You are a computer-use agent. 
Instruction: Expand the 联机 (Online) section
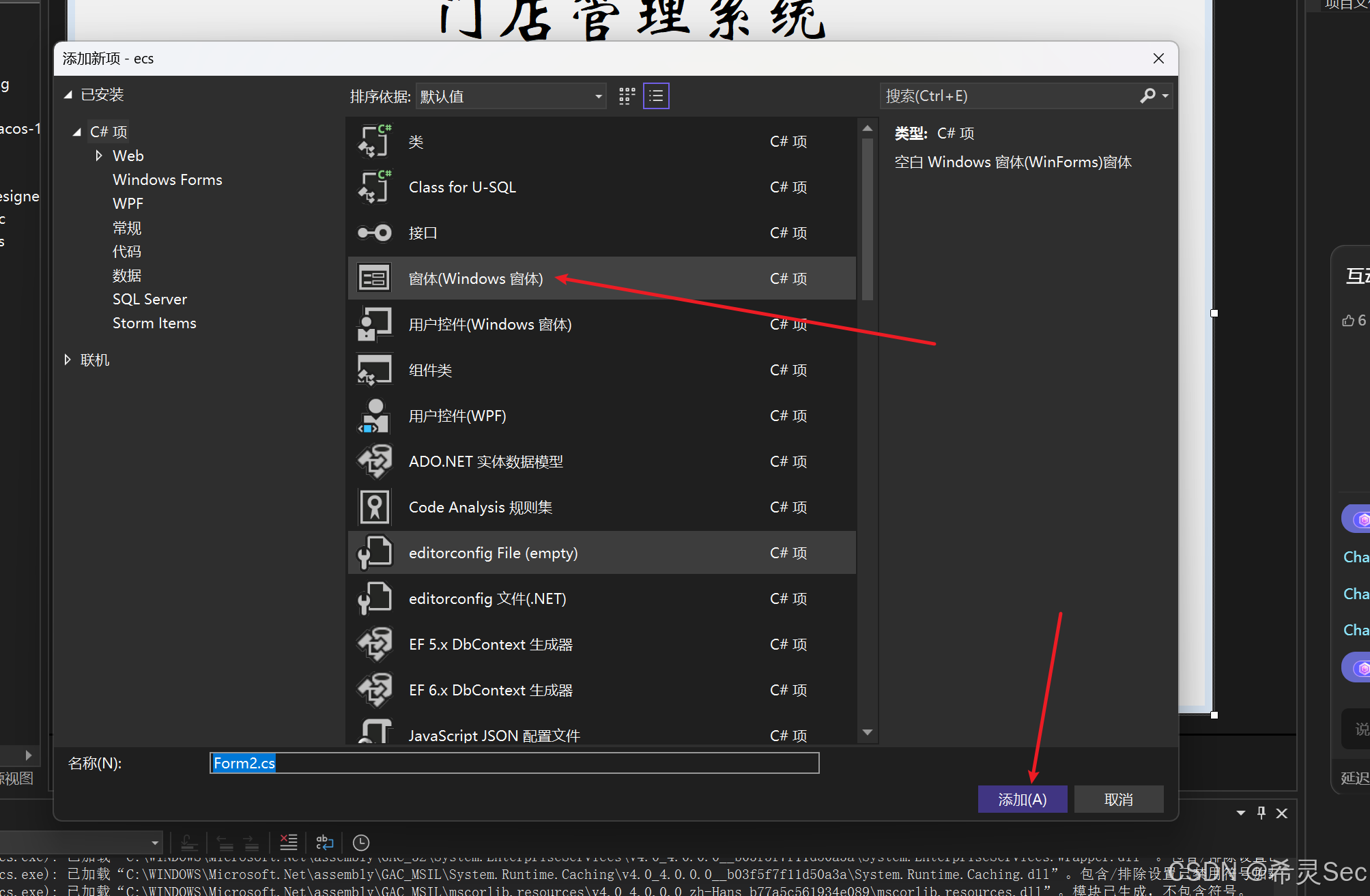[68, 360]
